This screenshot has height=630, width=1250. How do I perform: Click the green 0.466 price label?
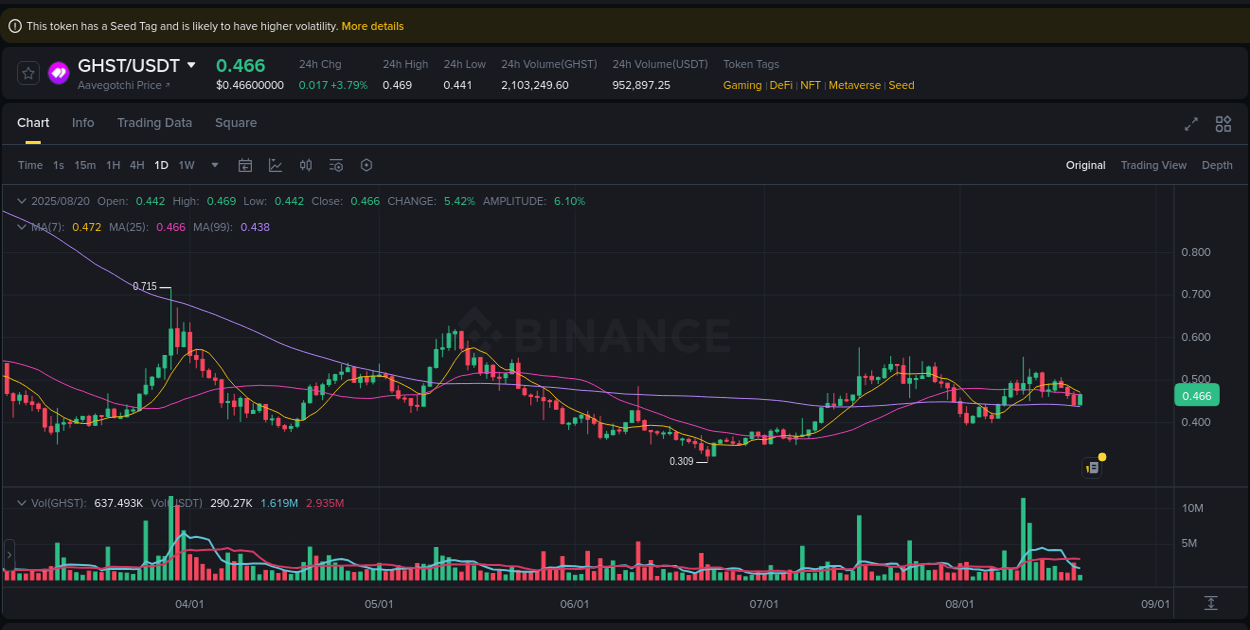click(1196, 395)
